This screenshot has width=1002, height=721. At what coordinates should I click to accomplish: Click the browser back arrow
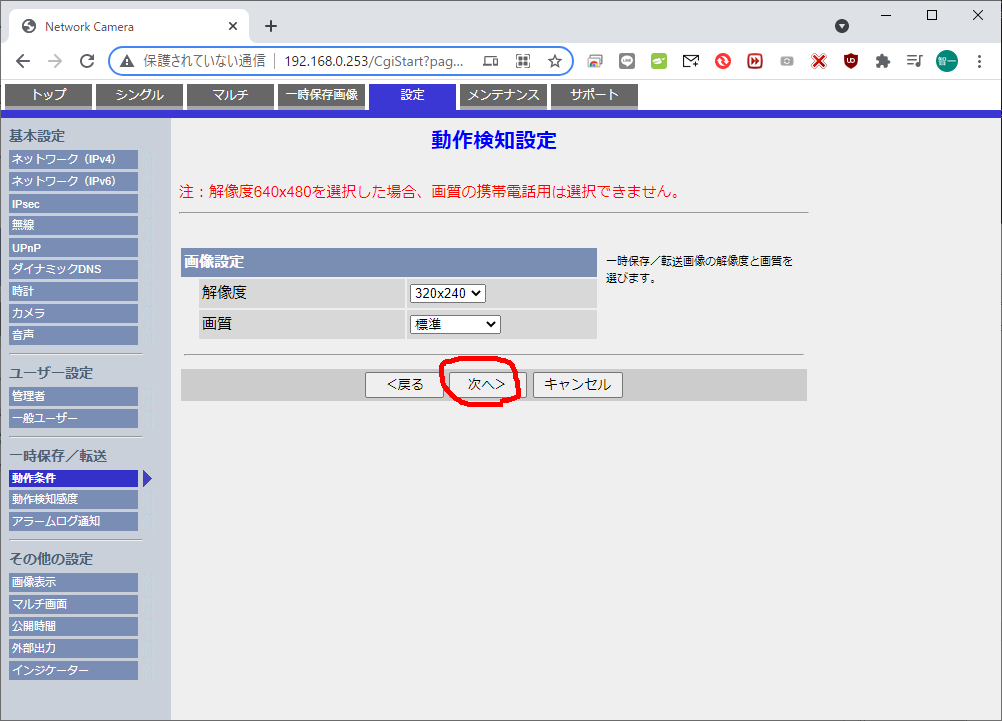click(x=23, y=61)
